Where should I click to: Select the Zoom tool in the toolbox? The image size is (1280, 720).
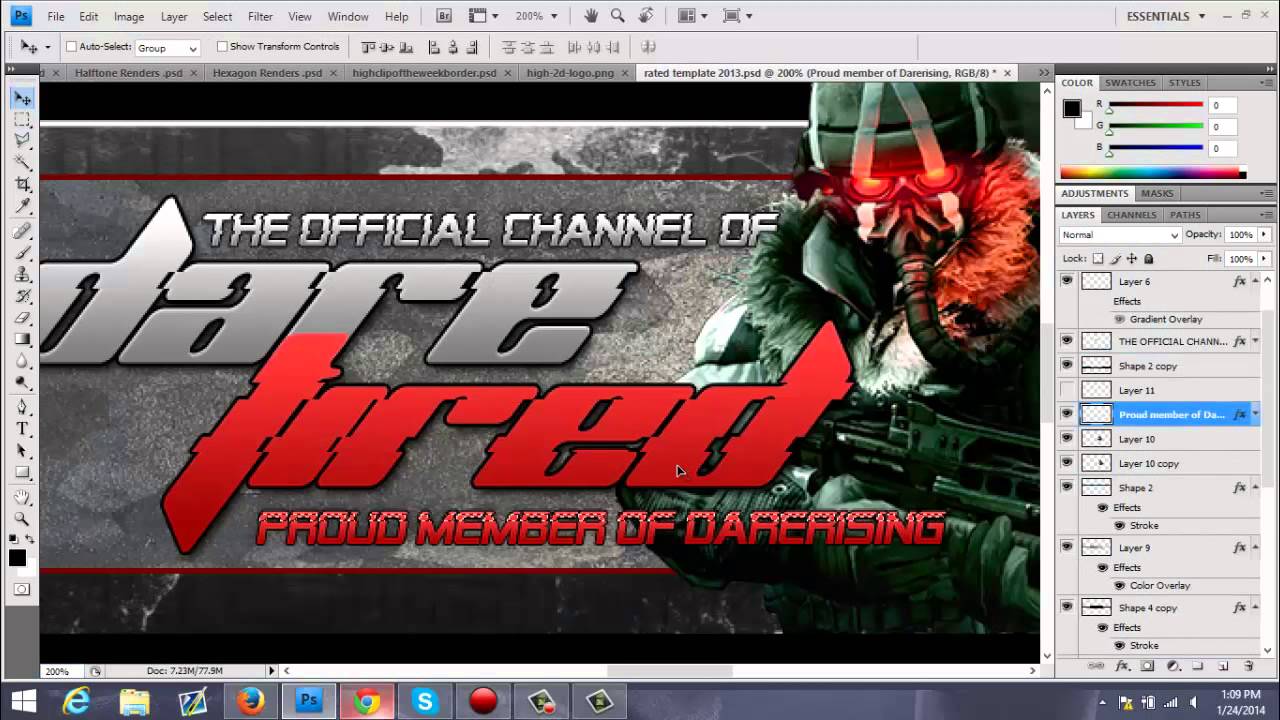click(22, 519)
